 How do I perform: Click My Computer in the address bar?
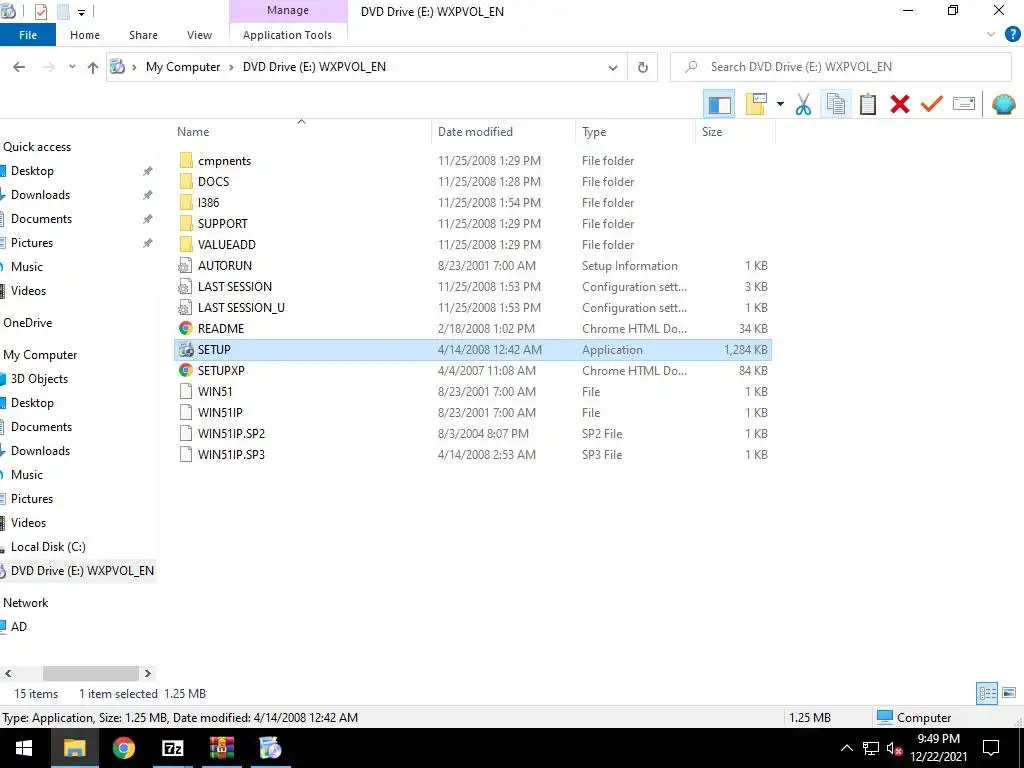[x=183, y=67]
